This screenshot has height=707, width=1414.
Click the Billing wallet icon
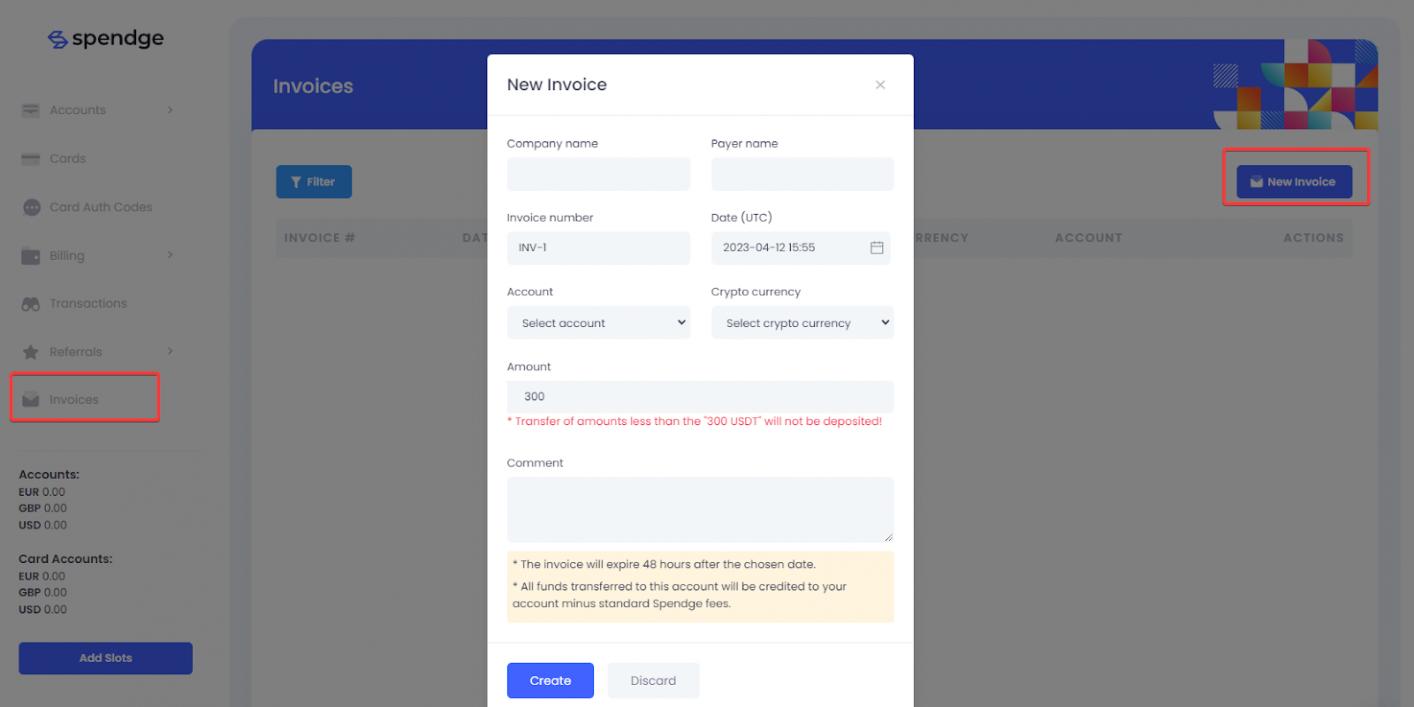31,256
